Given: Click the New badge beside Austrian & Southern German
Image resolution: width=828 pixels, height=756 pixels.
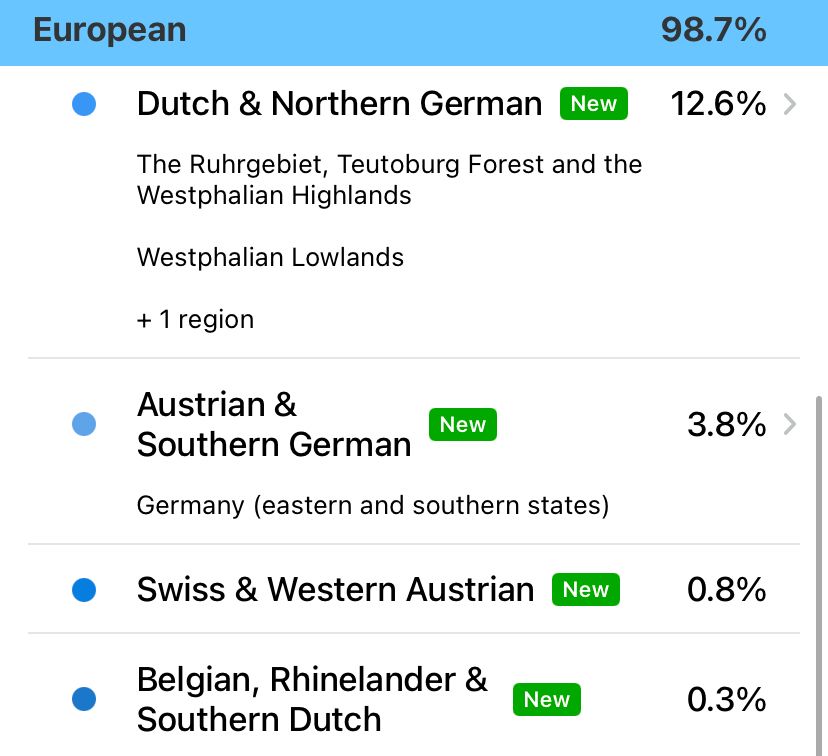Looking at the screenshot, I should pyautogui.click(x=462, y=424).
